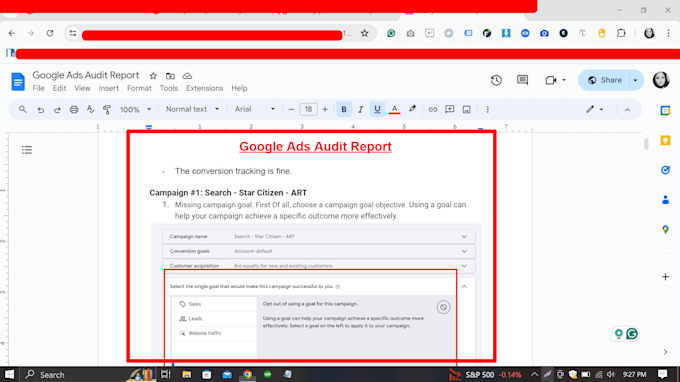
Task: Open the browser Extensions puzzle icon
Action: 621,33
